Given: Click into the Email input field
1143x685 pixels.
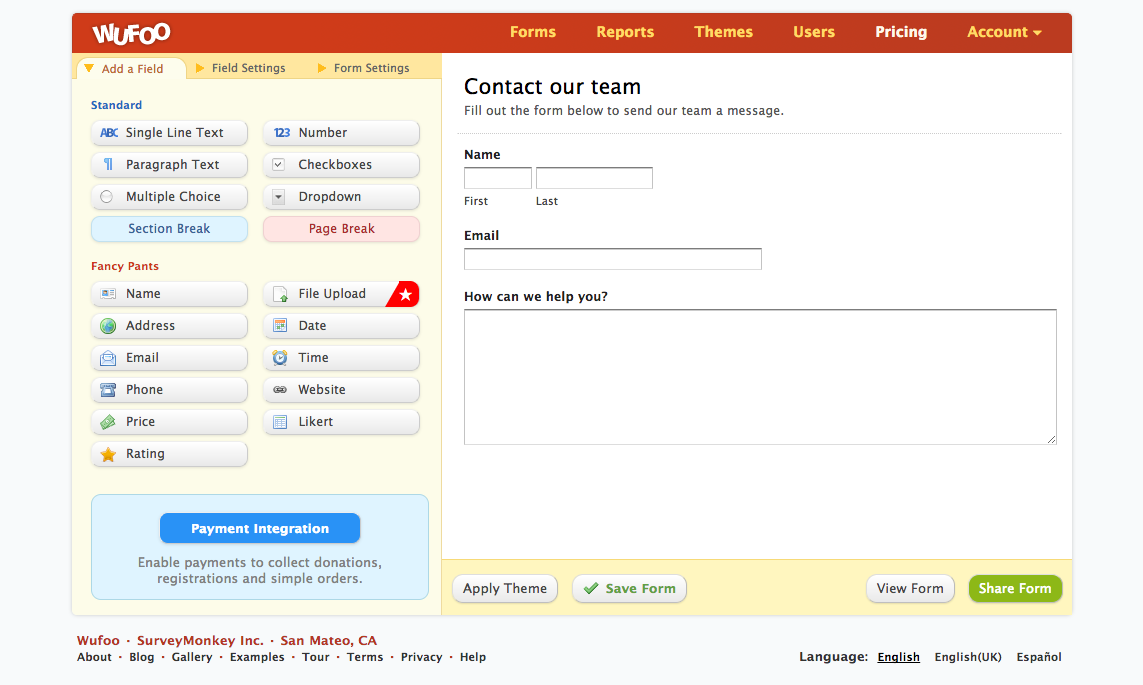Looking at the screenshot, I should (x=613, y=259).
